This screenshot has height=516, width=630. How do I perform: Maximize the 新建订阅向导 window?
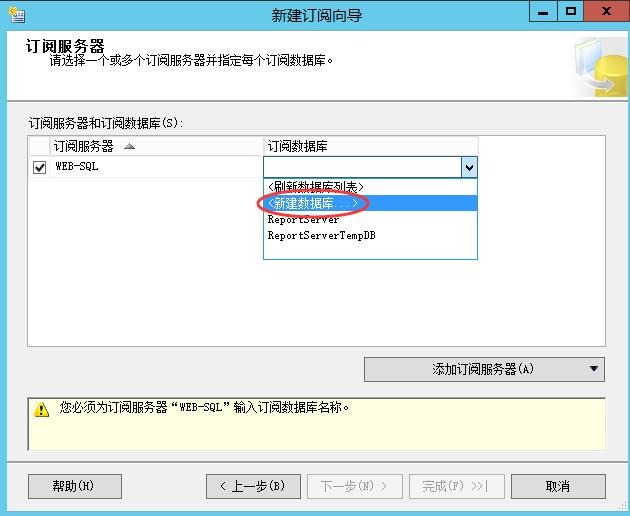coord(571,12)
